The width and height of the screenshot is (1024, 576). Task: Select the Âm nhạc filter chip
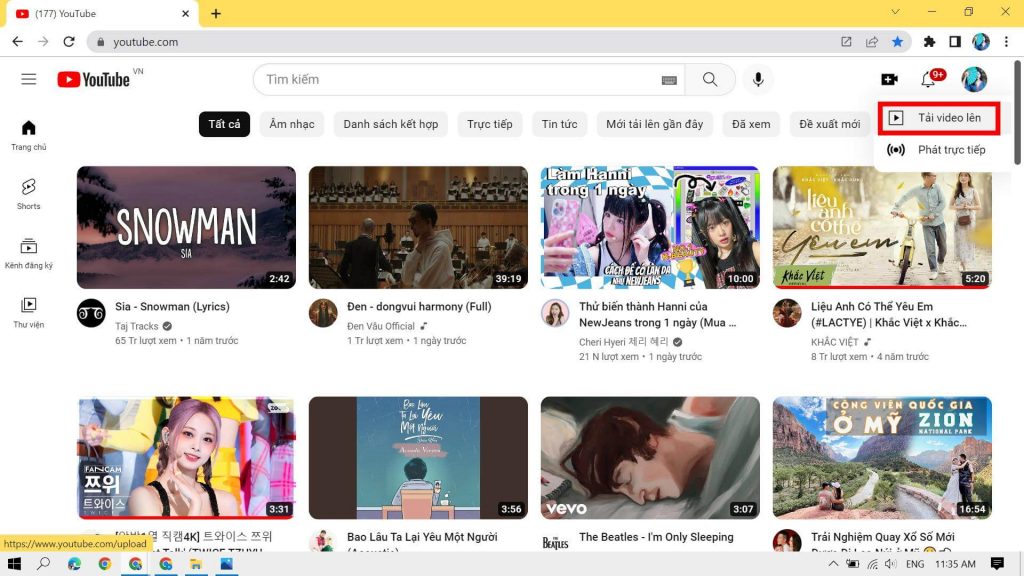[x=291, y=124]
